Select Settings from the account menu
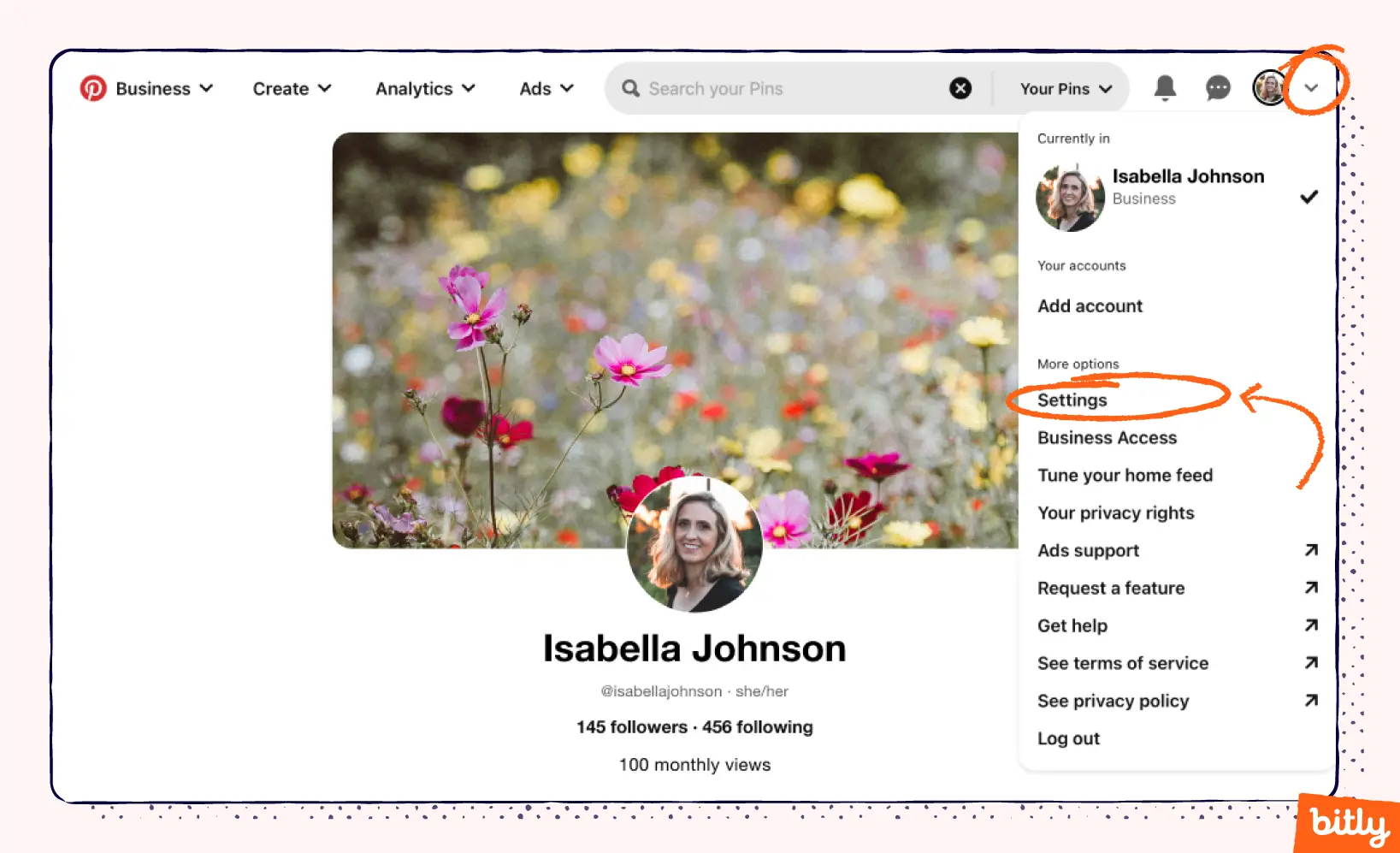Viewport: 1400px width, 853px height. point(1072,400)
